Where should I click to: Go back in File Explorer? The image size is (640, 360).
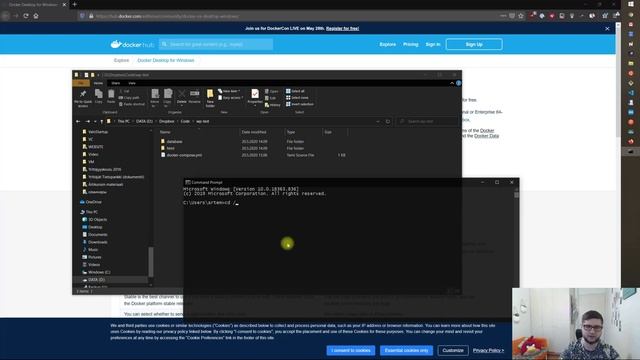(78, 121)
